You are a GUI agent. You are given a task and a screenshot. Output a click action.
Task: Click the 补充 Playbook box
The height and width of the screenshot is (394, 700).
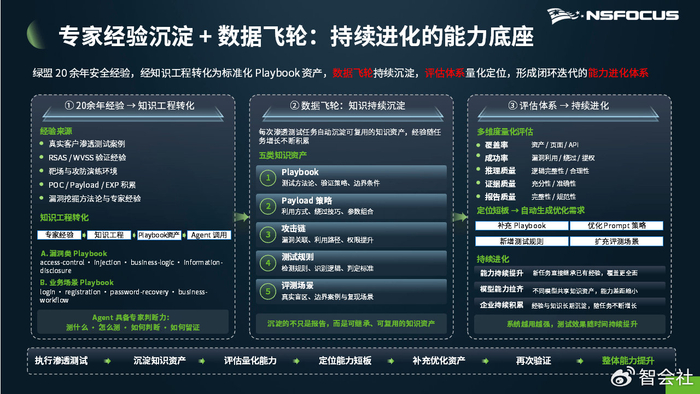coord(521,225)
